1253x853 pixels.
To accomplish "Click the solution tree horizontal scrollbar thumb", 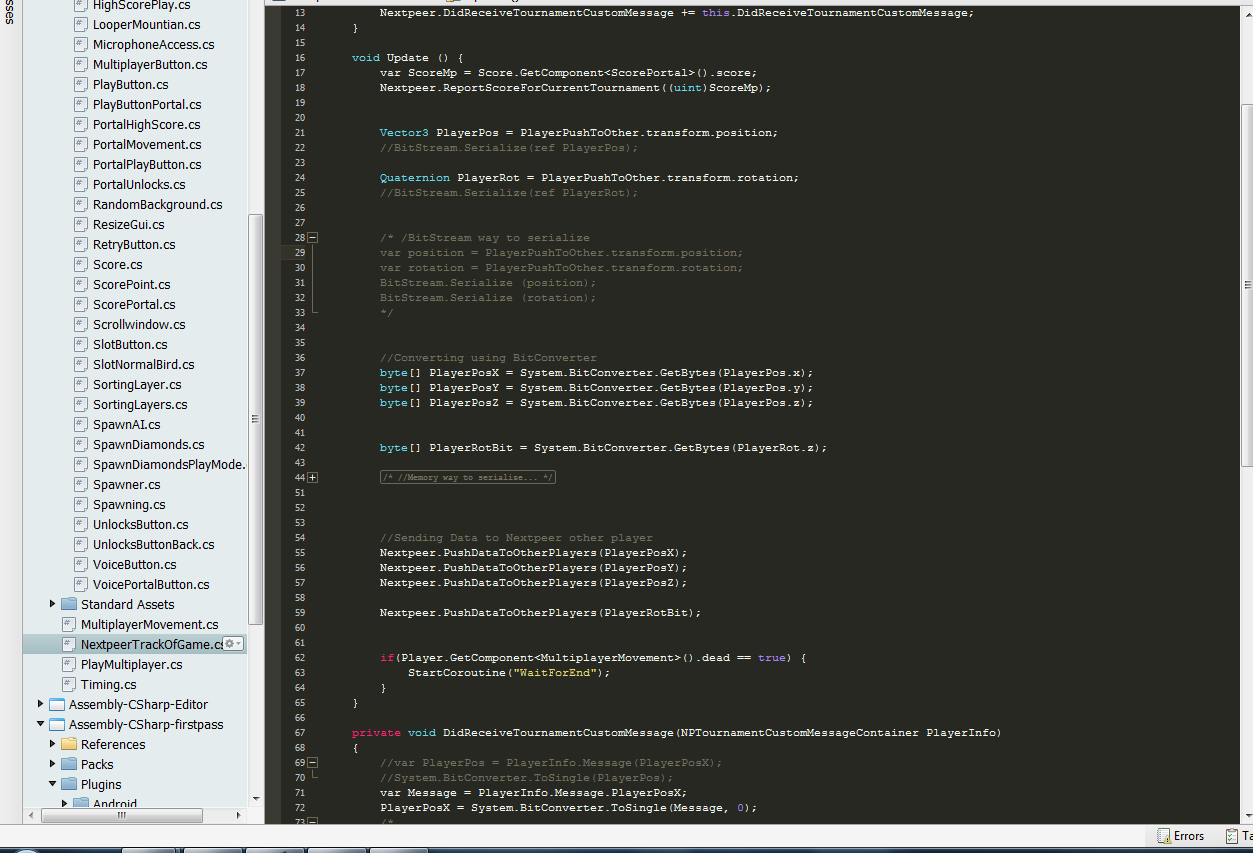I will tap(123, 815).
